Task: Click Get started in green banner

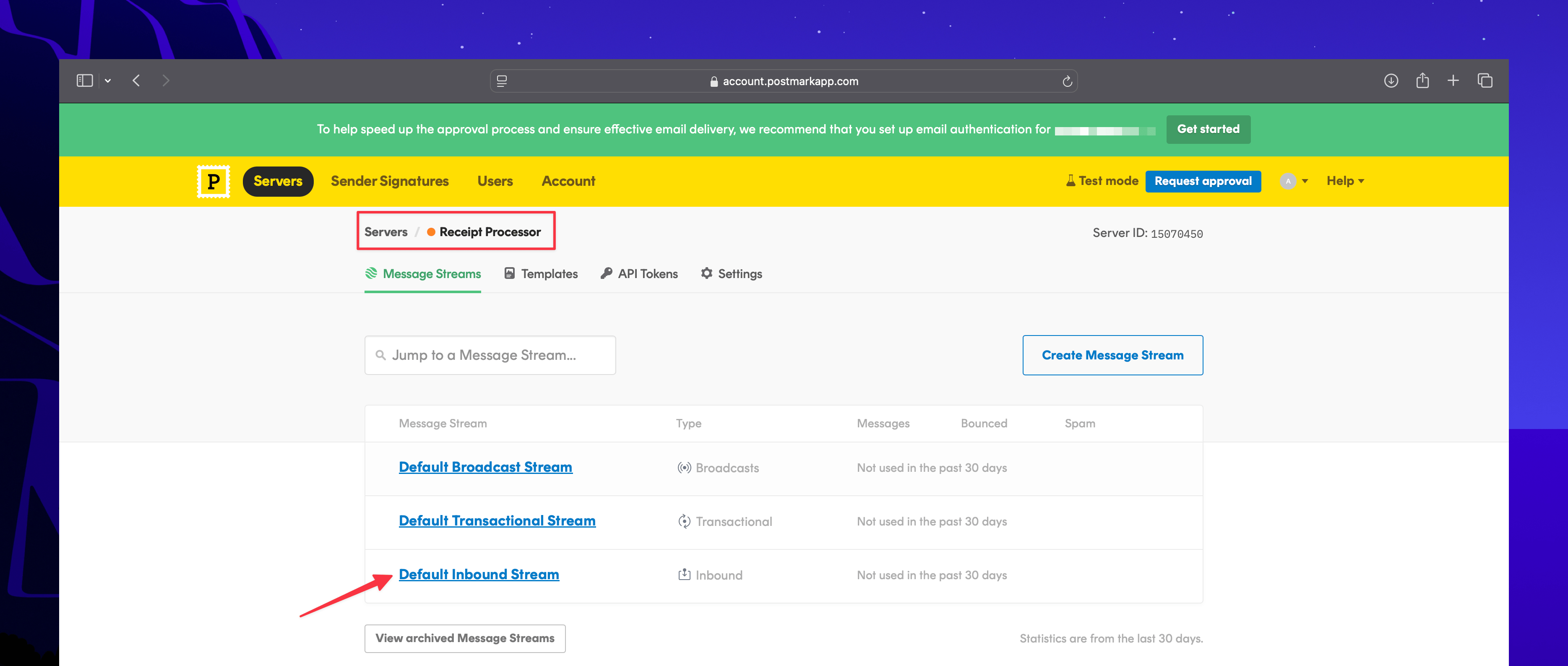Action: coord(1208,129)
